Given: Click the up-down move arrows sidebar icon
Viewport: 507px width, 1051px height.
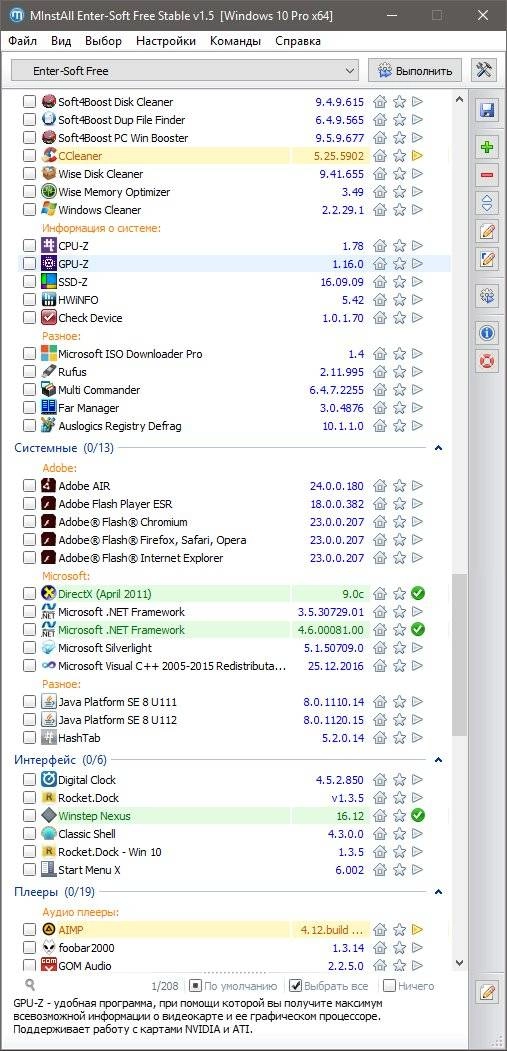Looking at the screenshot, I should pos(487,202).
